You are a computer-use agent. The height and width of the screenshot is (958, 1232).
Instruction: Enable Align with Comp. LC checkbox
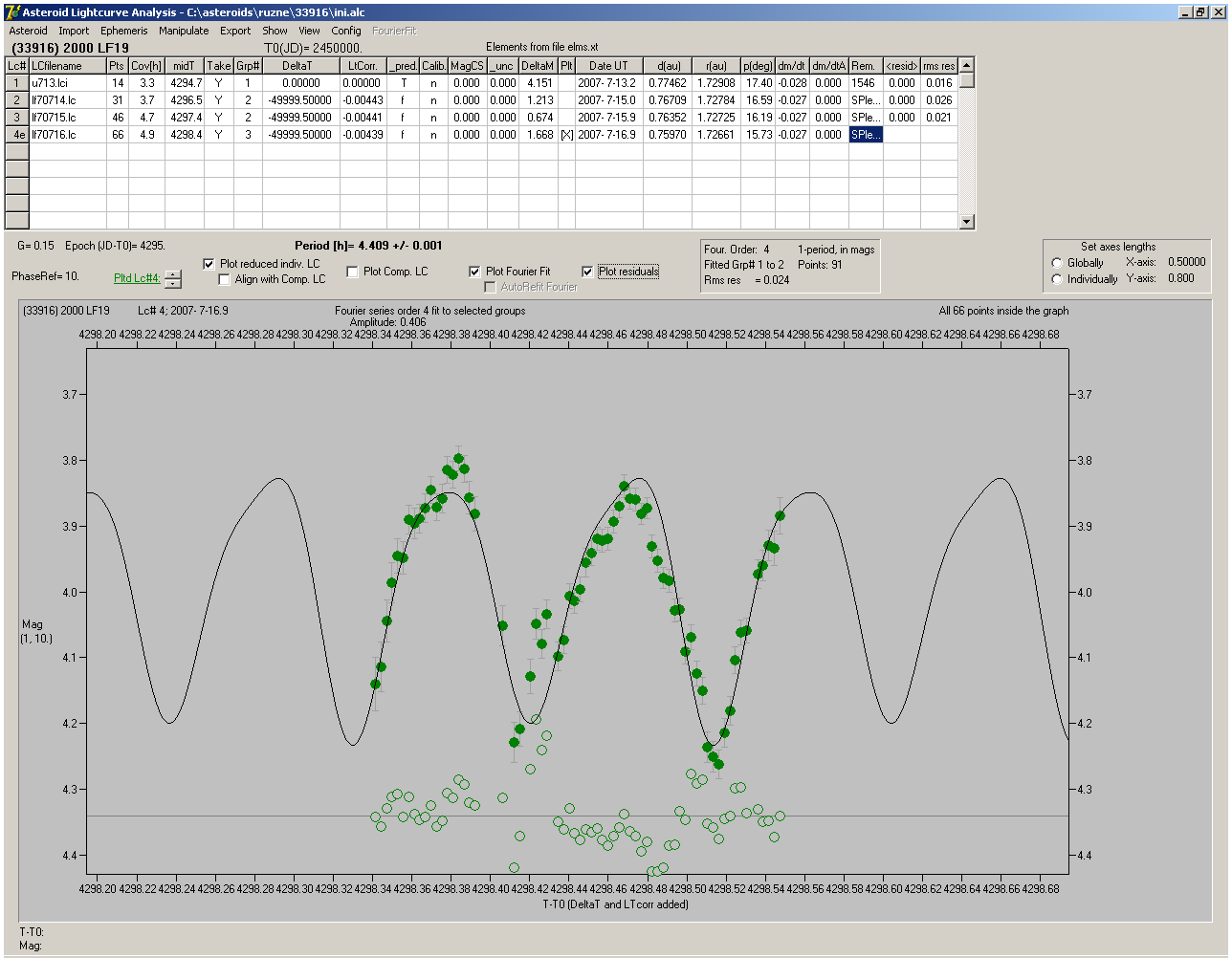[x=225, y=279]
